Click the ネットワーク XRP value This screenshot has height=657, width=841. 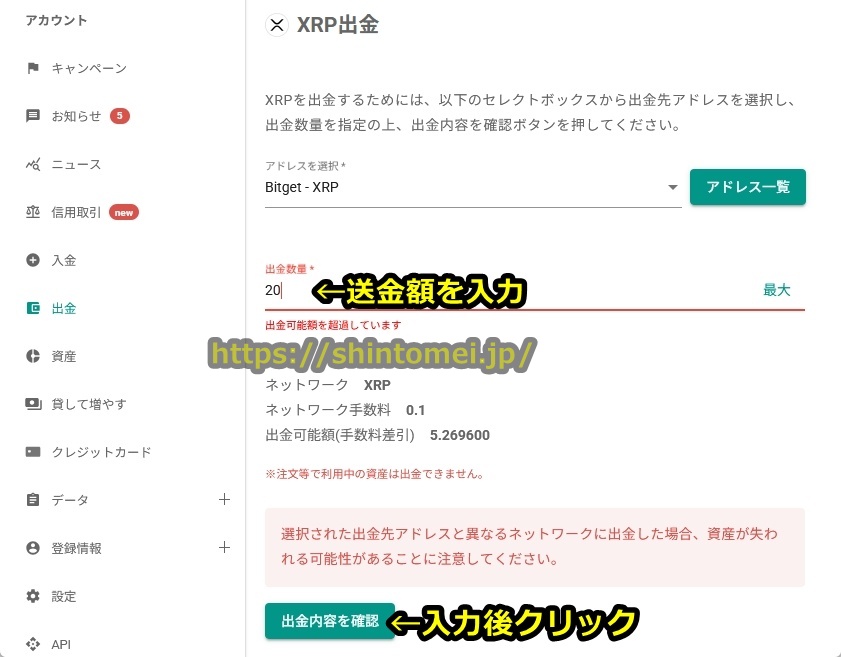377,385
